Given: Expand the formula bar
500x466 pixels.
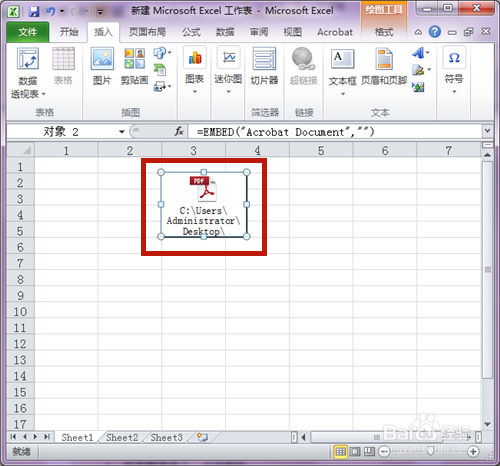Looking at the screenshot, I should click(487, 131).
